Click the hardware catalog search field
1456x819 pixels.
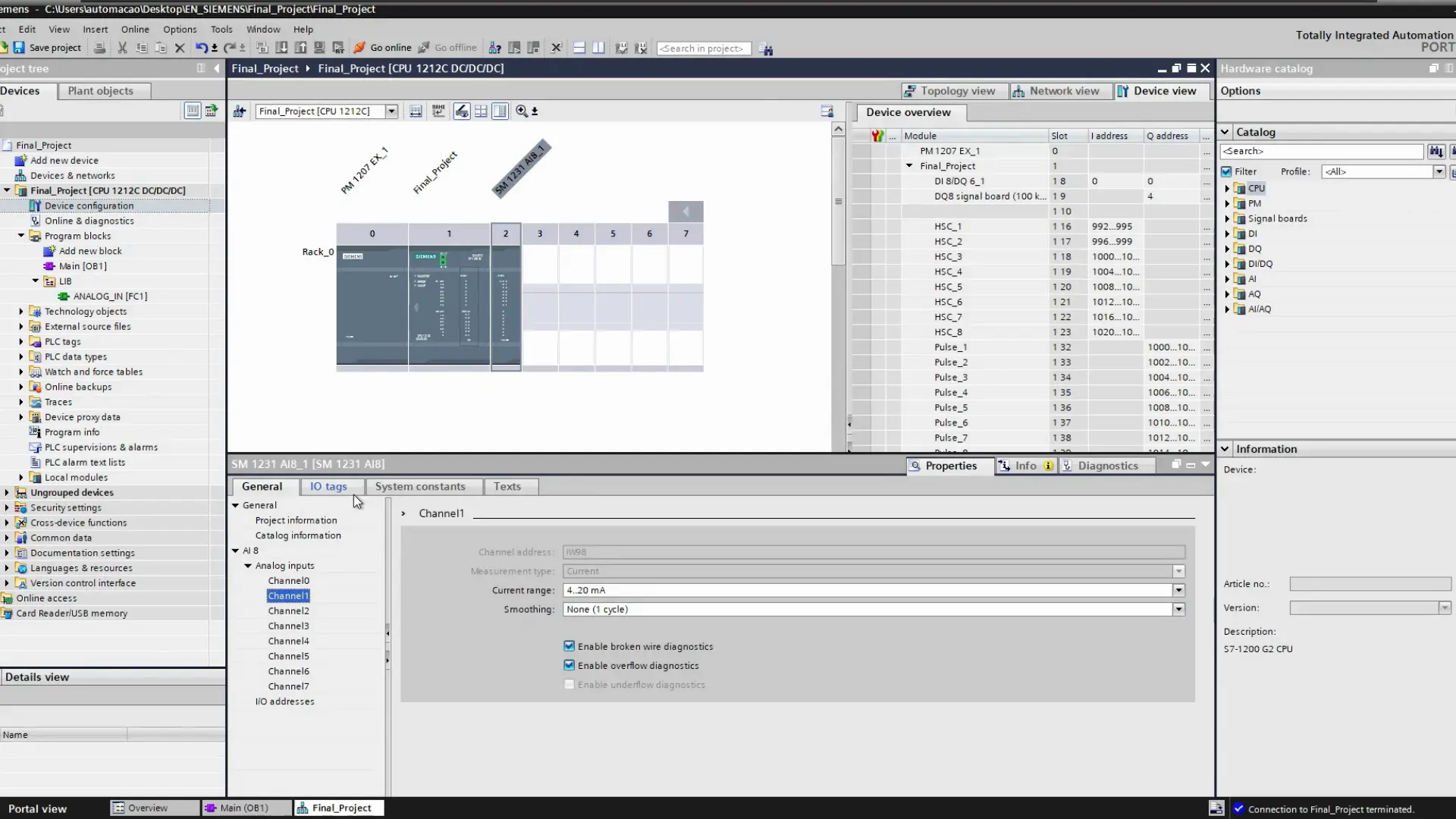[x=1320, y=151]
